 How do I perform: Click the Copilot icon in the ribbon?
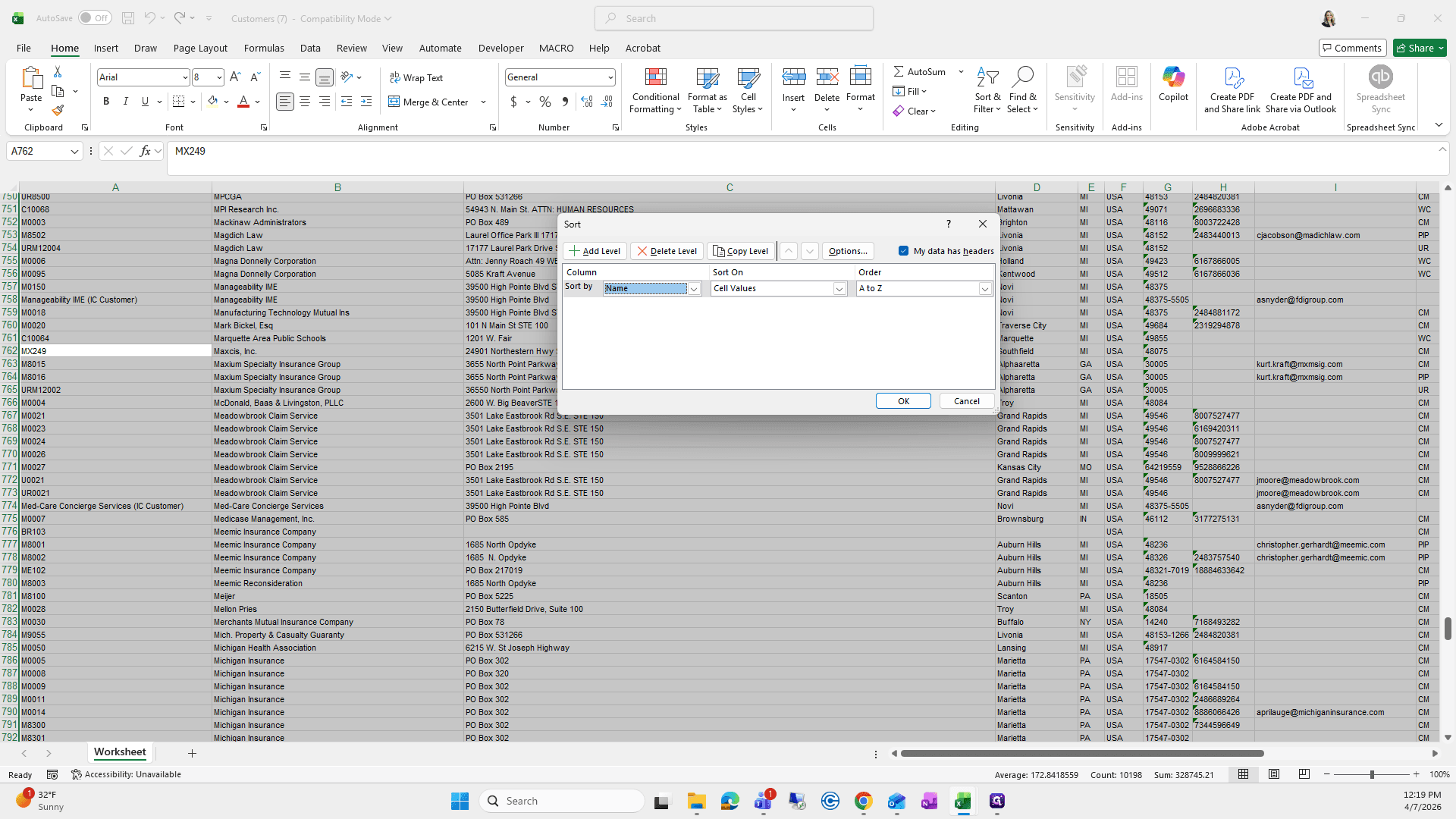(x=1173, y=84)
